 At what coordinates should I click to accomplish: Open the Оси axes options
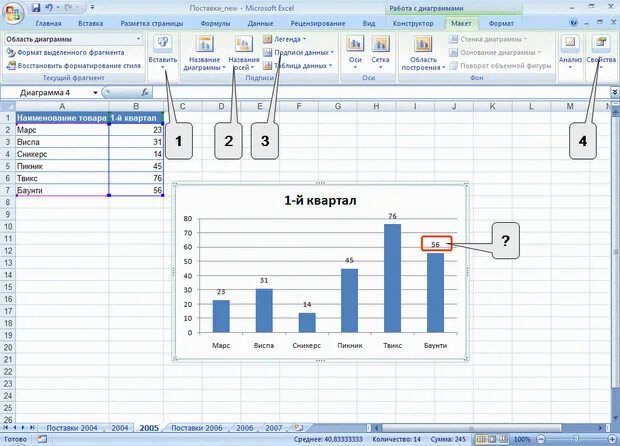pyautogui.click(x=355, y=52)
